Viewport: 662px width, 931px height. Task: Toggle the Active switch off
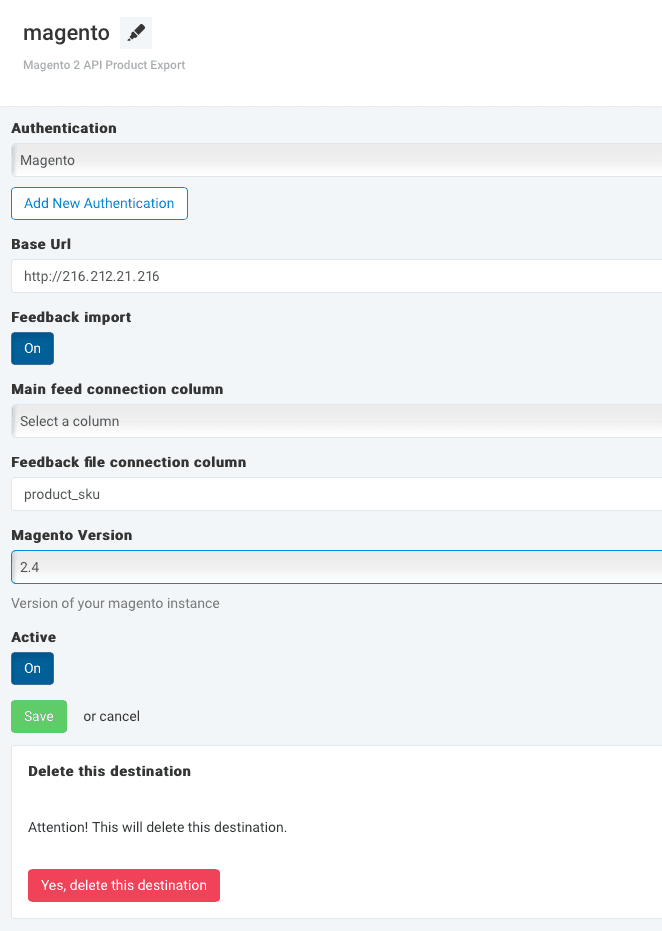pos(32,668)
